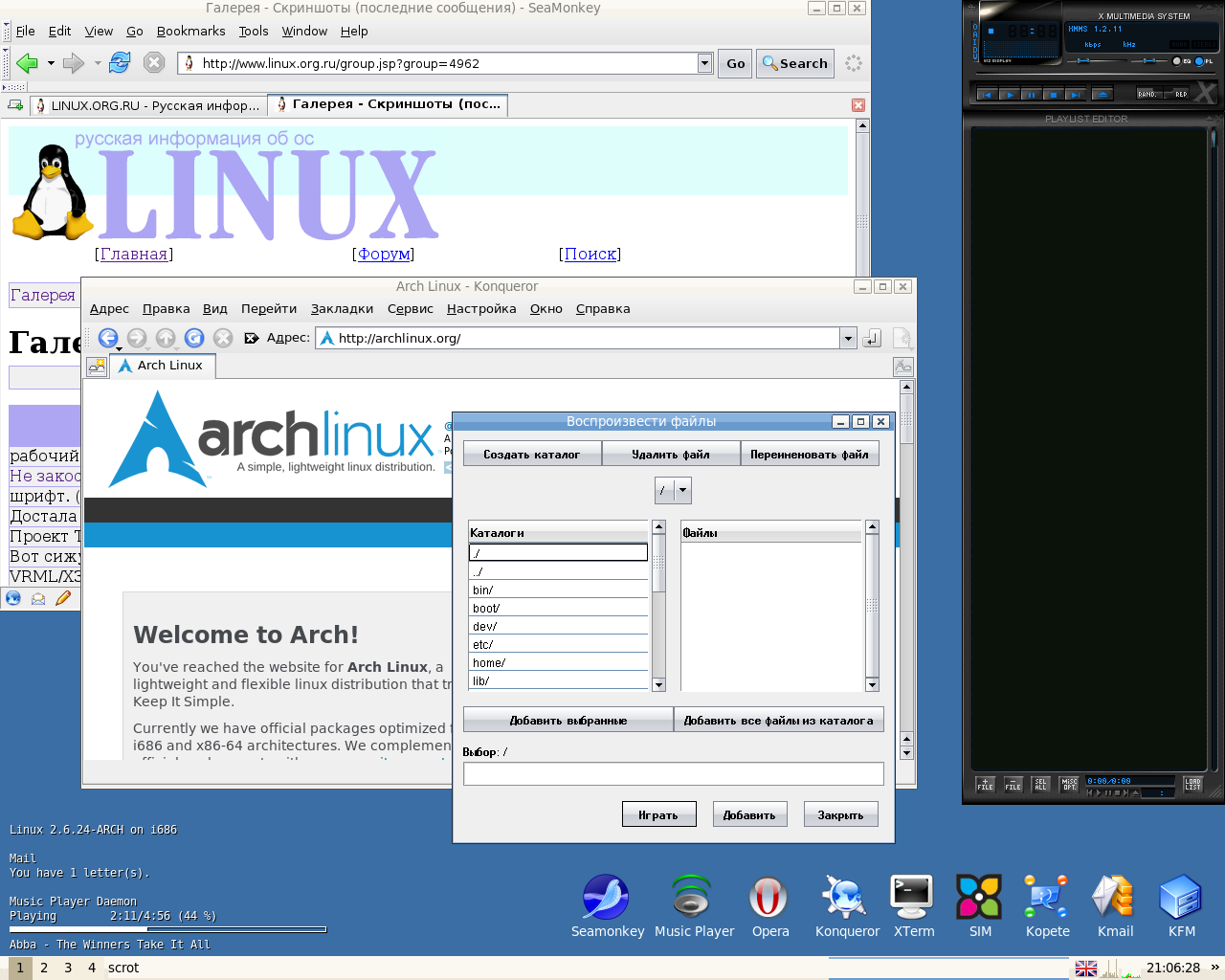Launch Opera from the dock
The height and width of the screenshot is (980, 1225).
[769, 907]
